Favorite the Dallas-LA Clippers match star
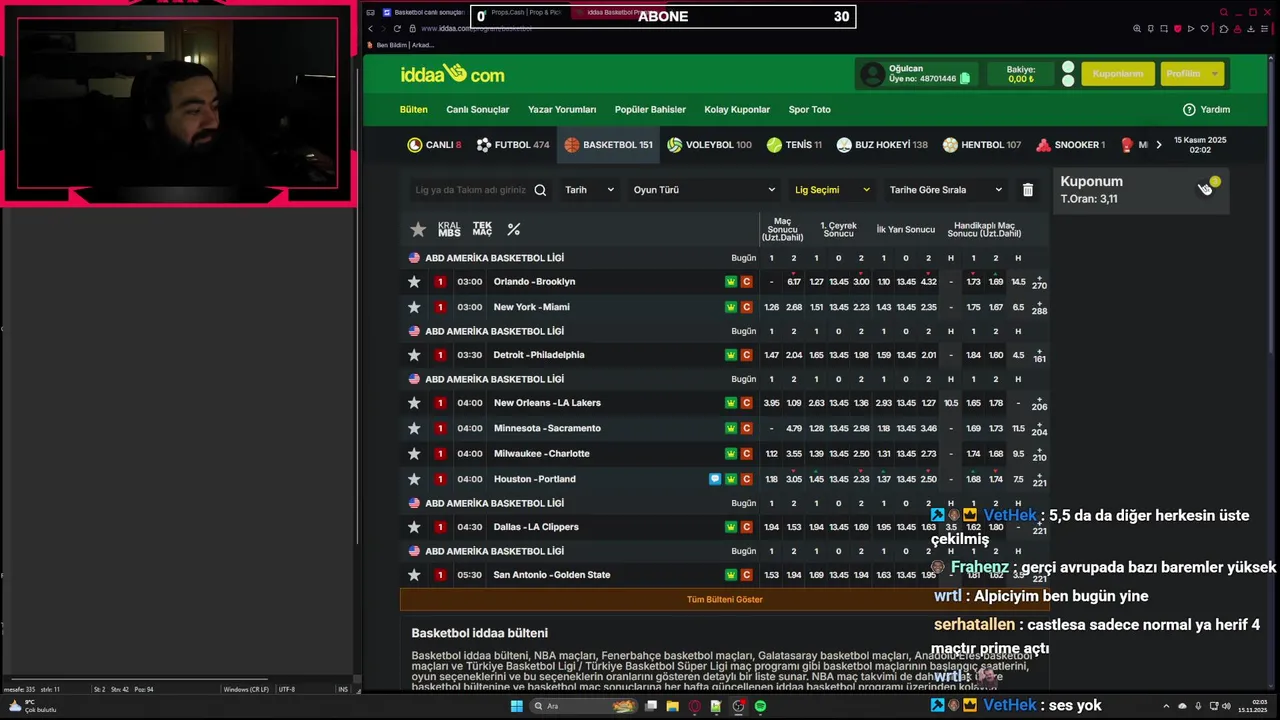The height and width of the screenshot is (720, 1280). [414, 527]
